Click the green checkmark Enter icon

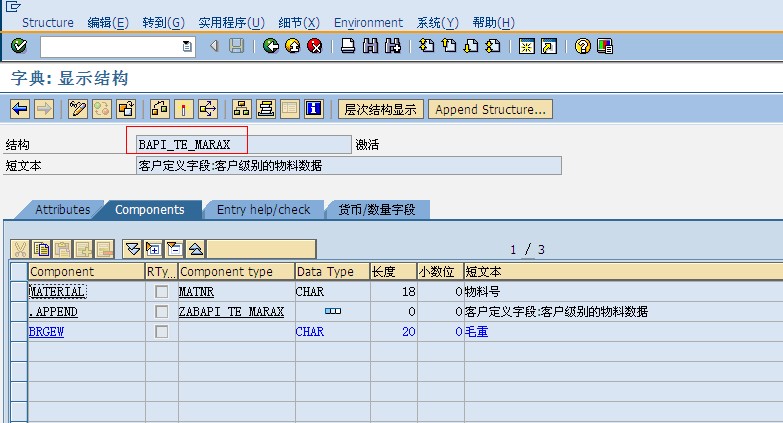pyautogui.click(x=19, y=46)
